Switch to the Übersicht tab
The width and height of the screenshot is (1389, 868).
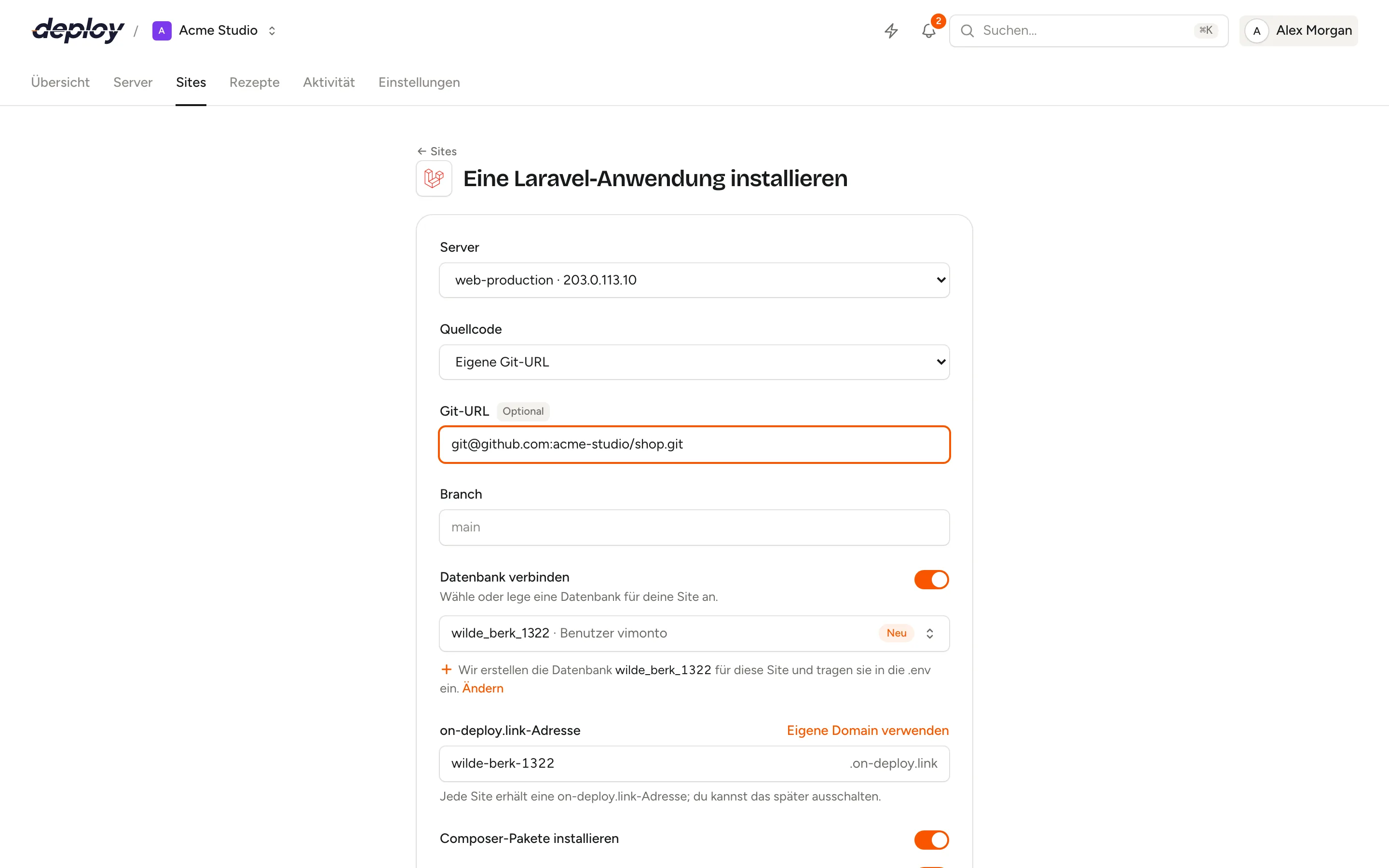(60, 82)
